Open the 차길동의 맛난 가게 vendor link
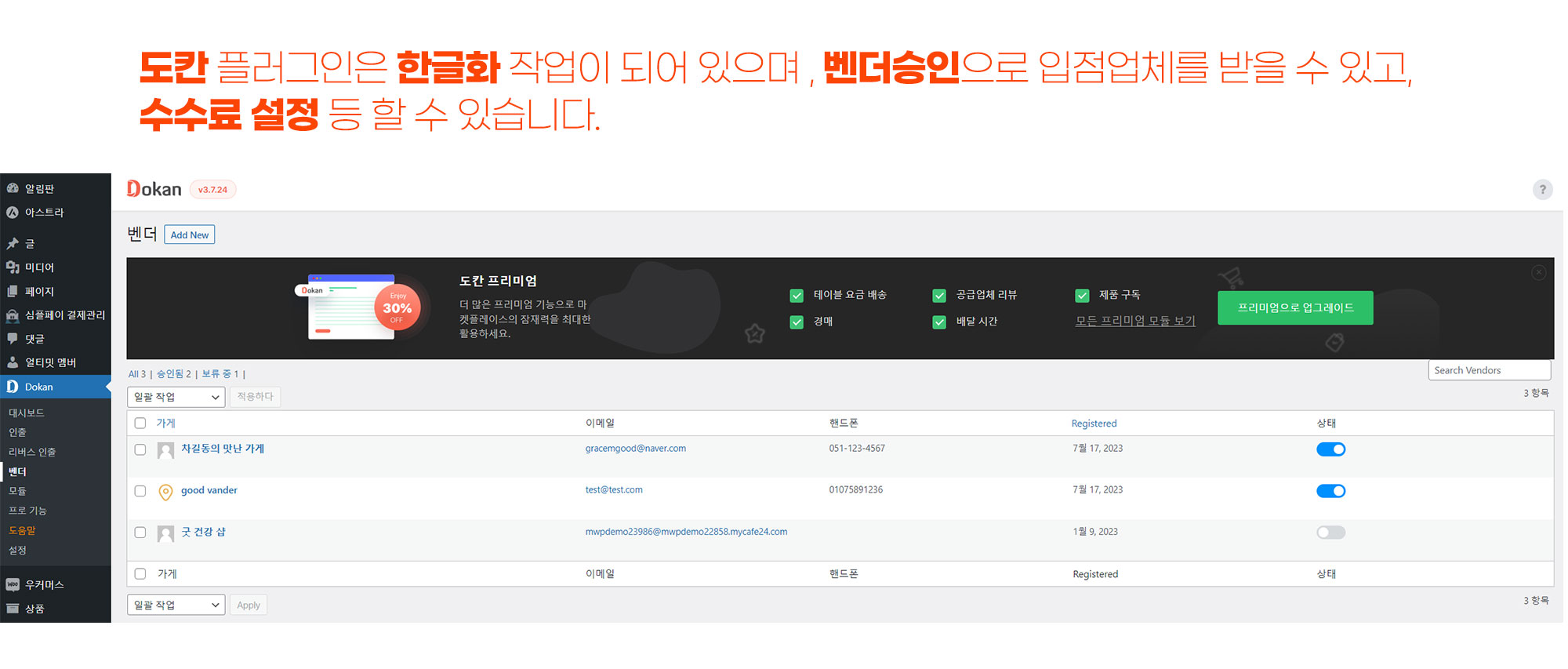This screenshot has width=1568, height=669. pyautogui.click(x=223, y=449)
